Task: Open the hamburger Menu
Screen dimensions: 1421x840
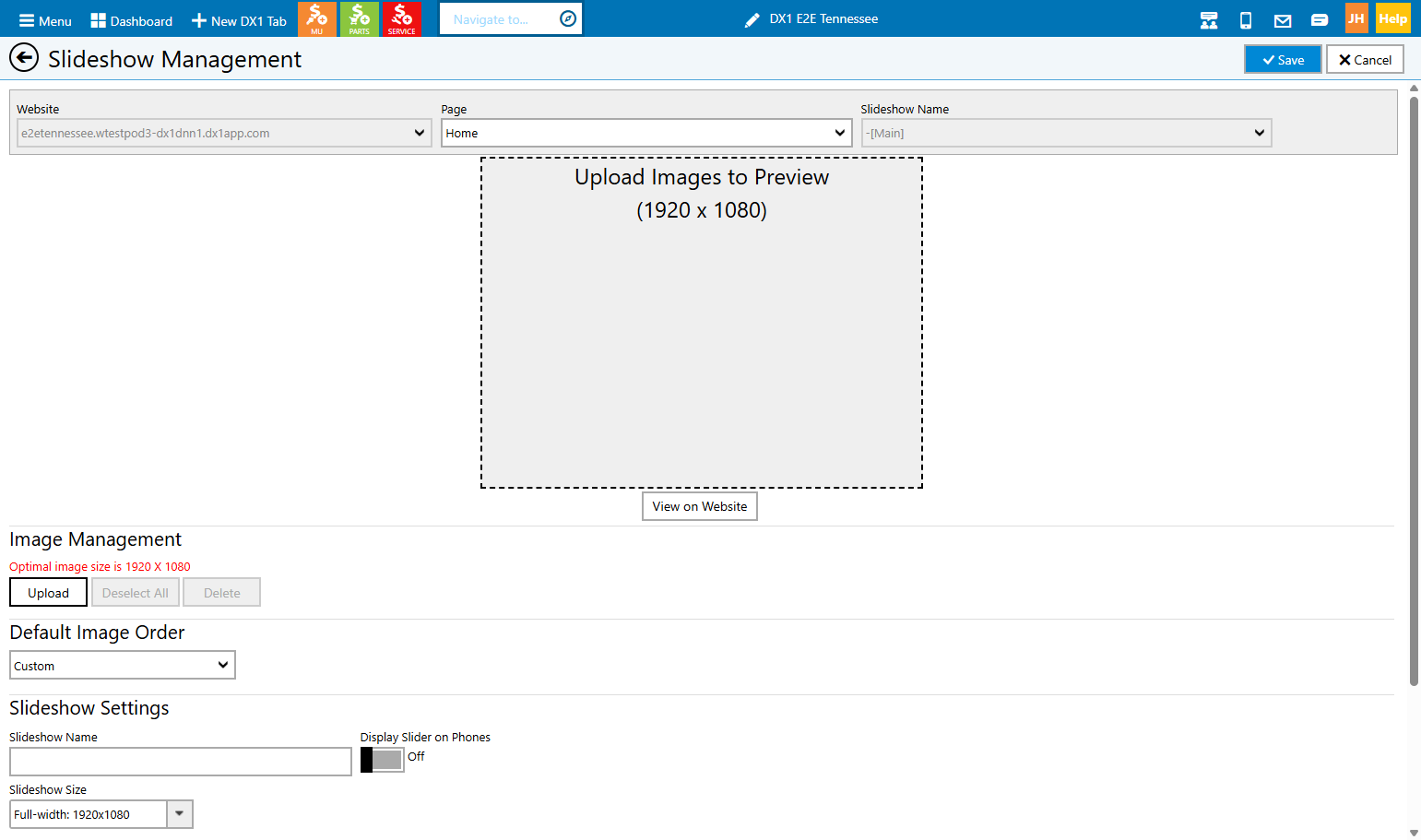Action: click(45, 20)
